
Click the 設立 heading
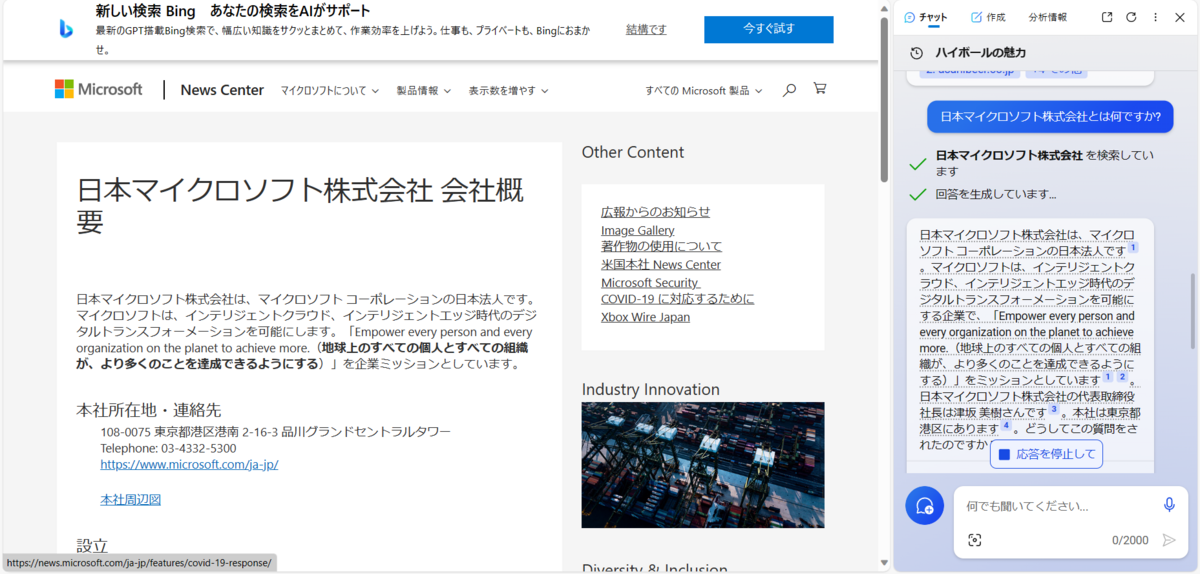[x=92, y=546]
